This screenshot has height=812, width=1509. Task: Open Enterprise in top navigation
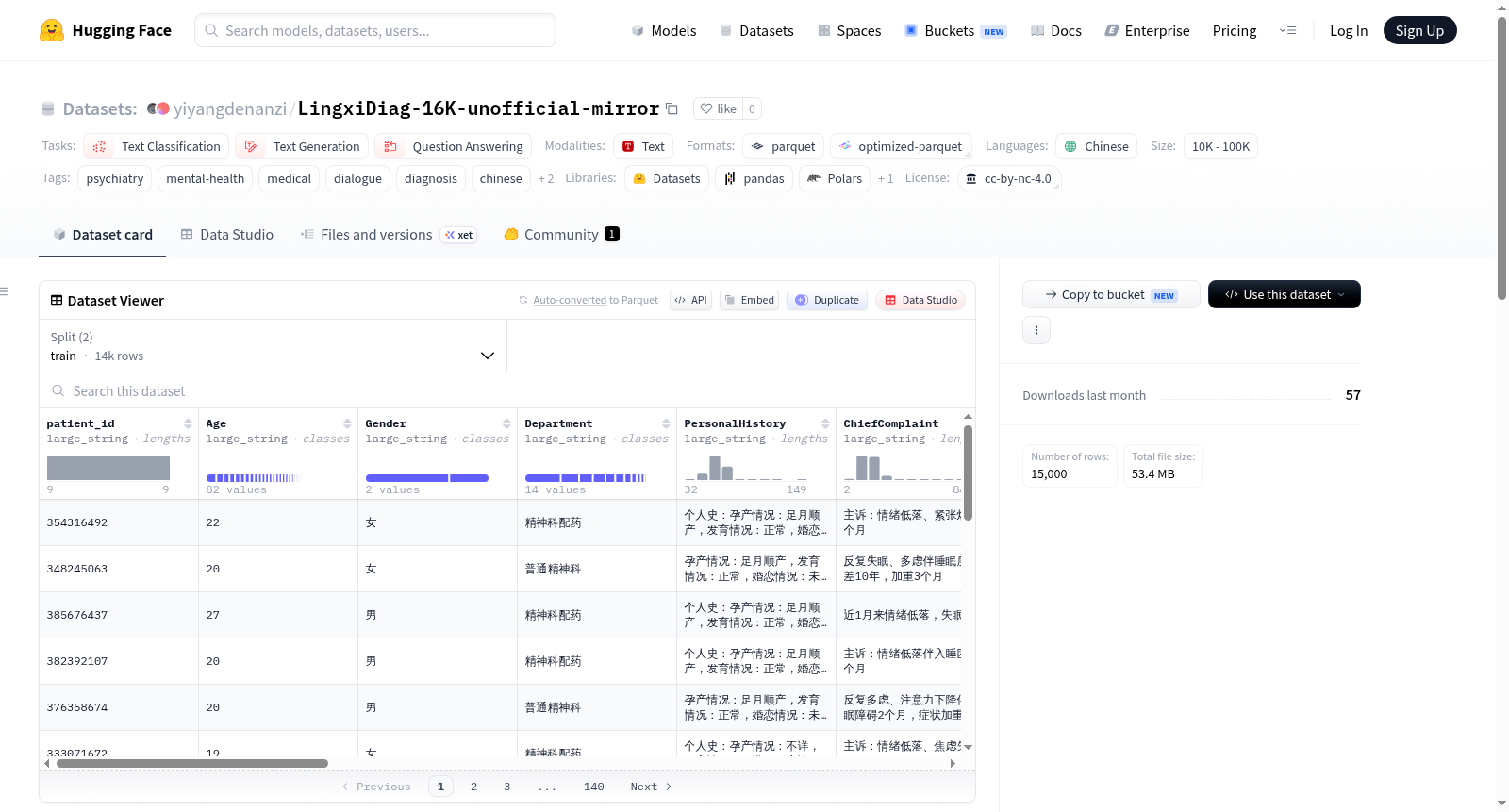1148,30
